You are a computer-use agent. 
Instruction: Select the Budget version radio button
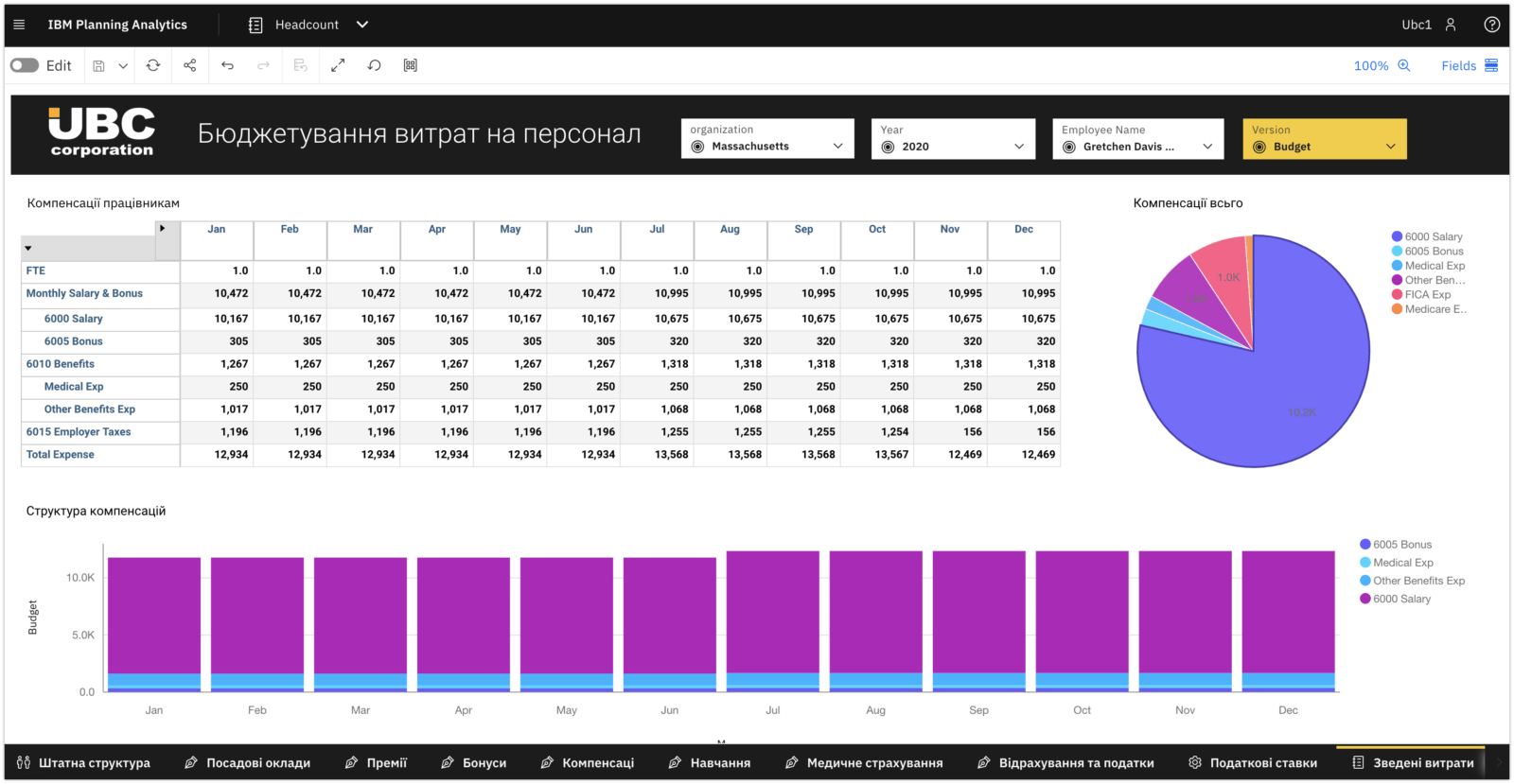(x=1259, y=147)
